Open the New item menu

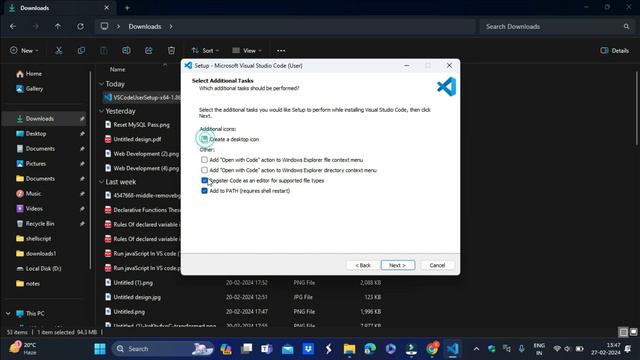pos(24,51)
